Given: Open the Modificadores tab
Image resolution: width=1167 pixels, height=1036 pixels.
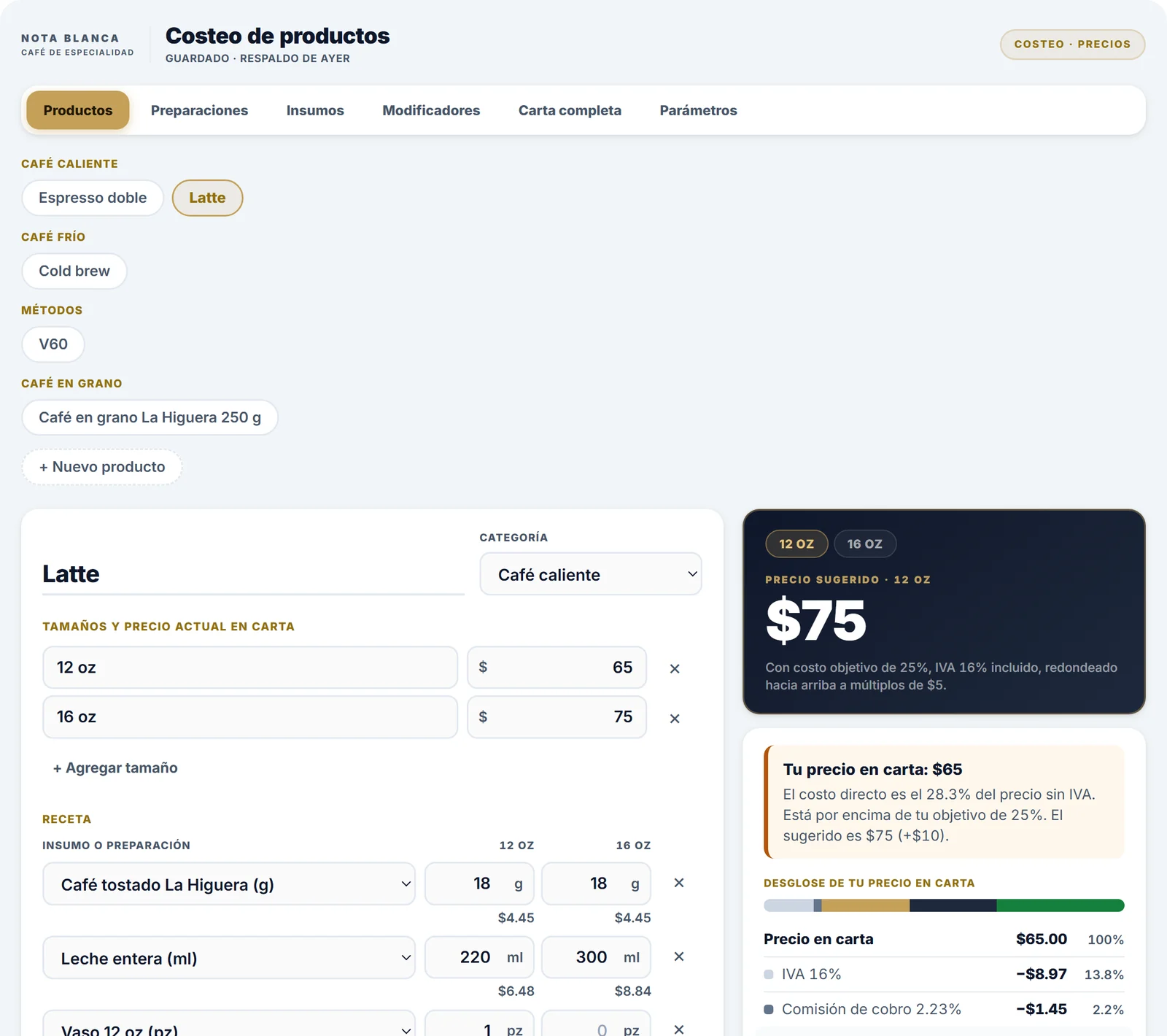Looking at the screenshot, I should point(431,110).
